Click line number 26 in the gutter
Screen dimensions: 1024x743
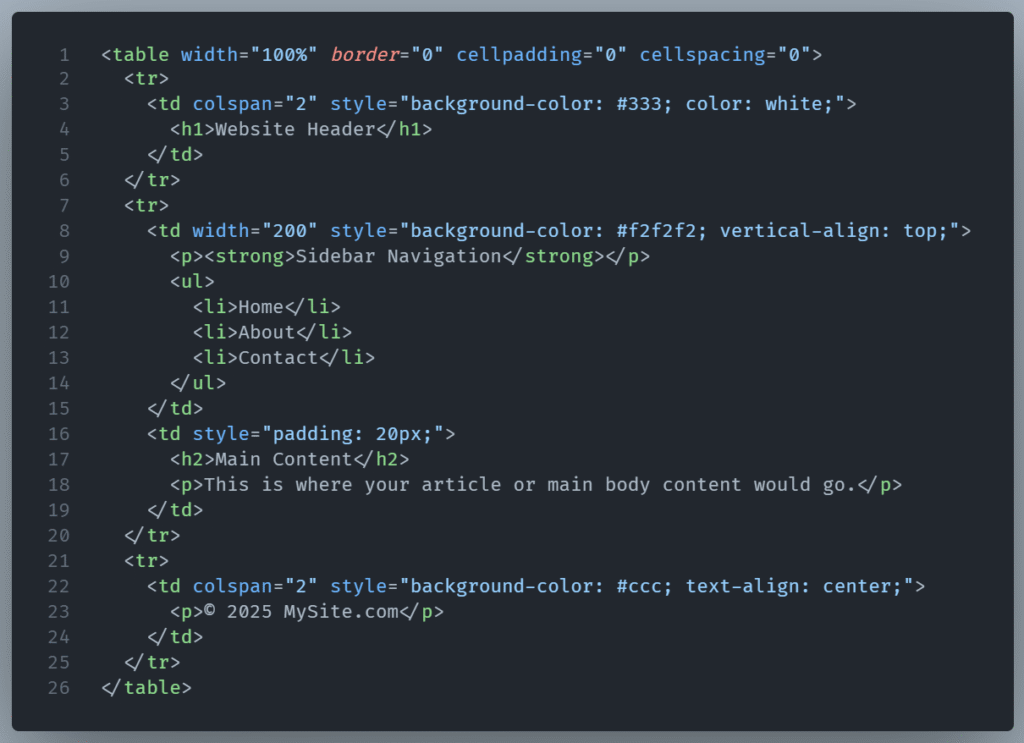point(59,687)
